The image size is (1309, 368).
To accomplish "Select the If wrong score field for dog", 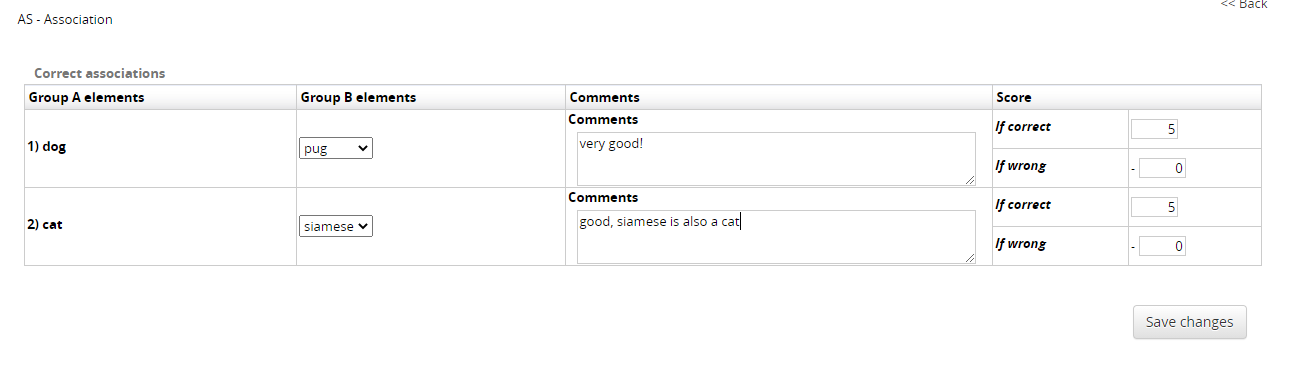I will [x=1162, y=168].
